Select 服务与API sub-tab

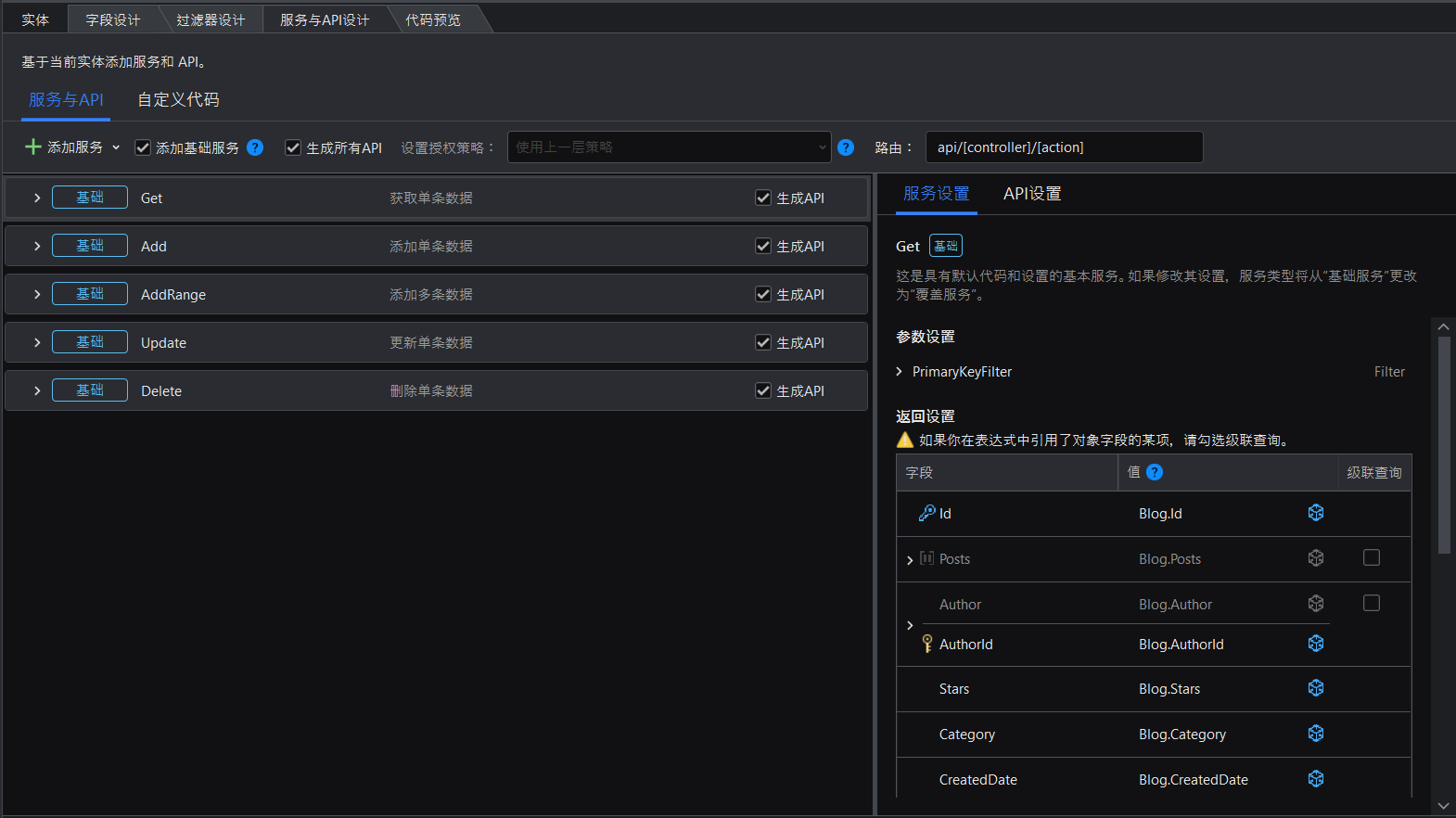pos(66,99)
